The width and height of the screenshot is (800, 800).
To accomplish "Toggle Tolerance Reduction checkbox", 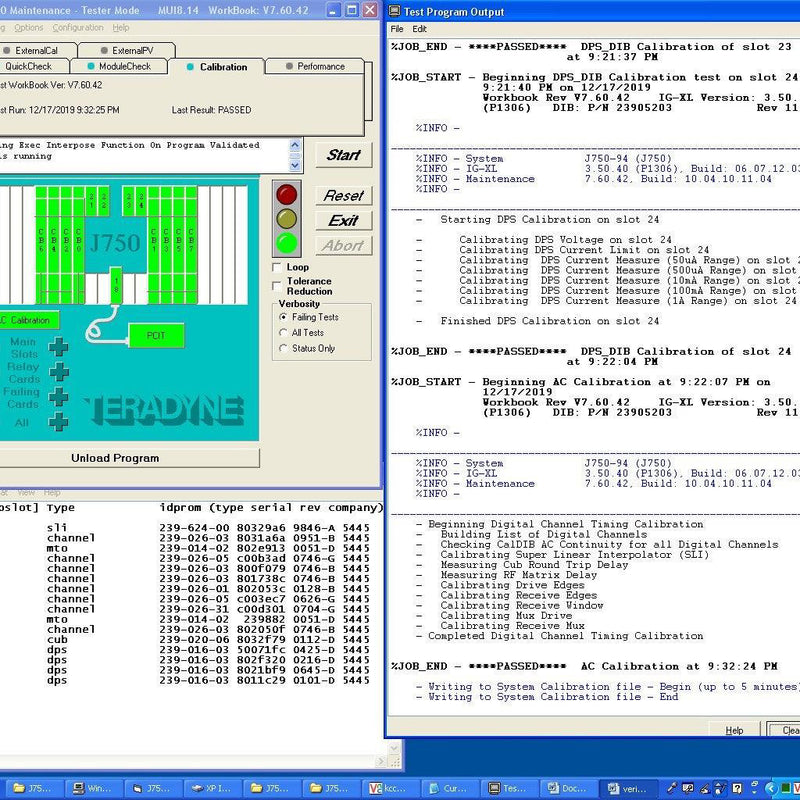I will coord(278,285).
